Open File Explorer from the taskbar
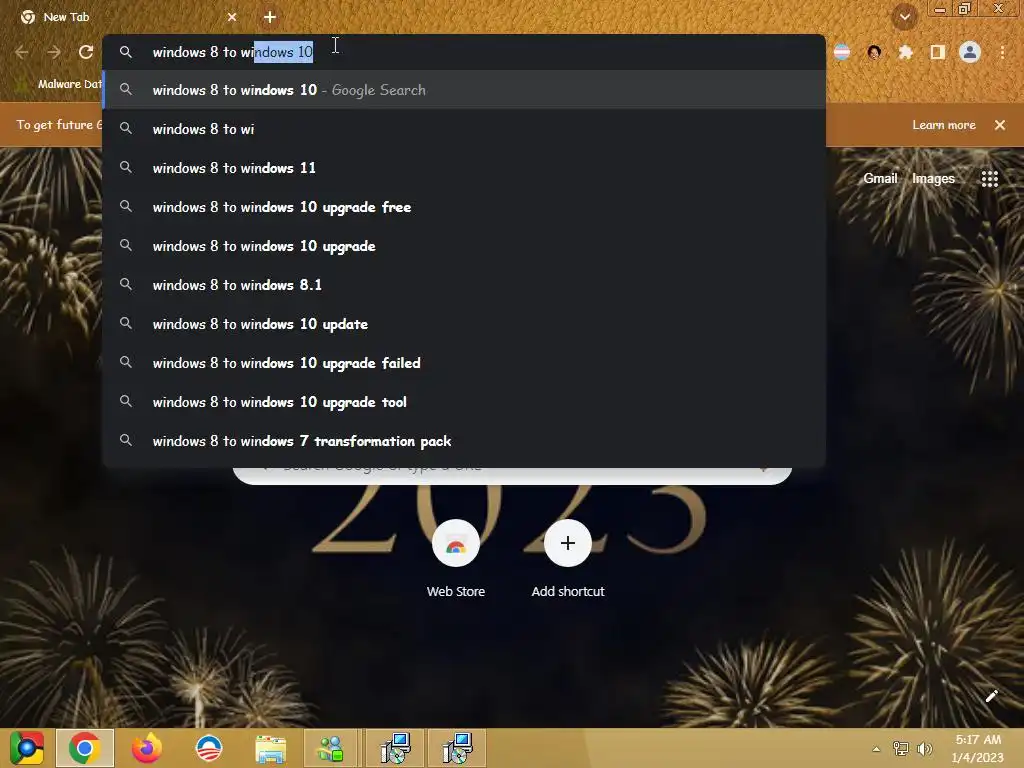1024x768 pixels. 270,748
